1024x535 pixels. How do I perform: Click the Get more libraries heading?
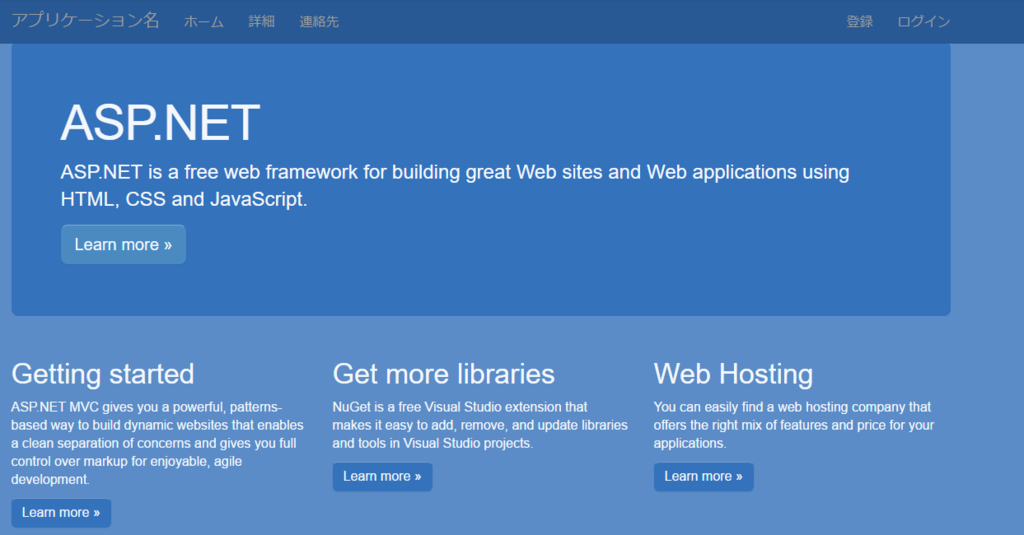[x=443, y=374]
